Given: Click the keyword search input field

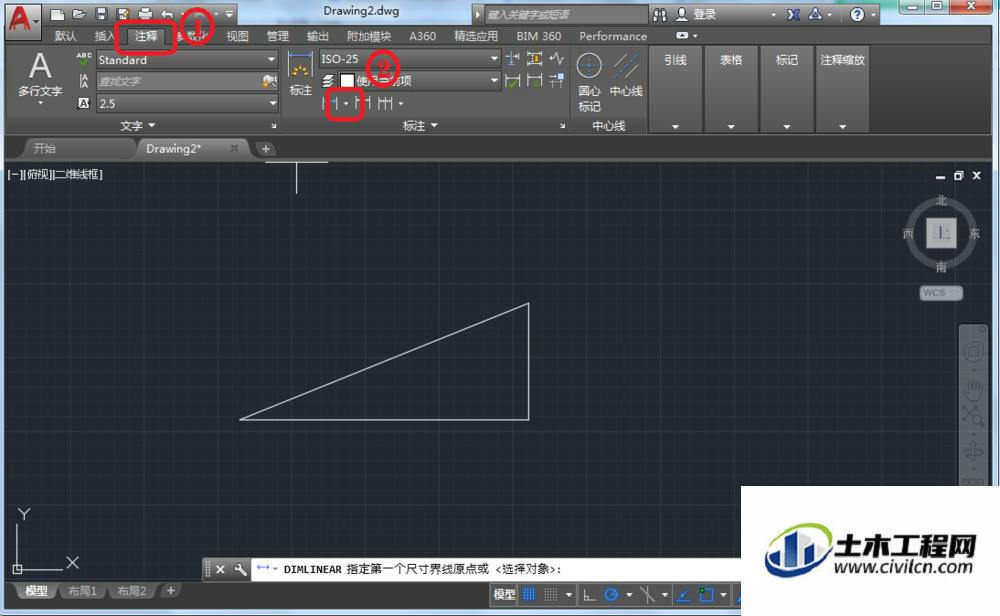Looking at the screenshot, I should (x=566, y=14).
